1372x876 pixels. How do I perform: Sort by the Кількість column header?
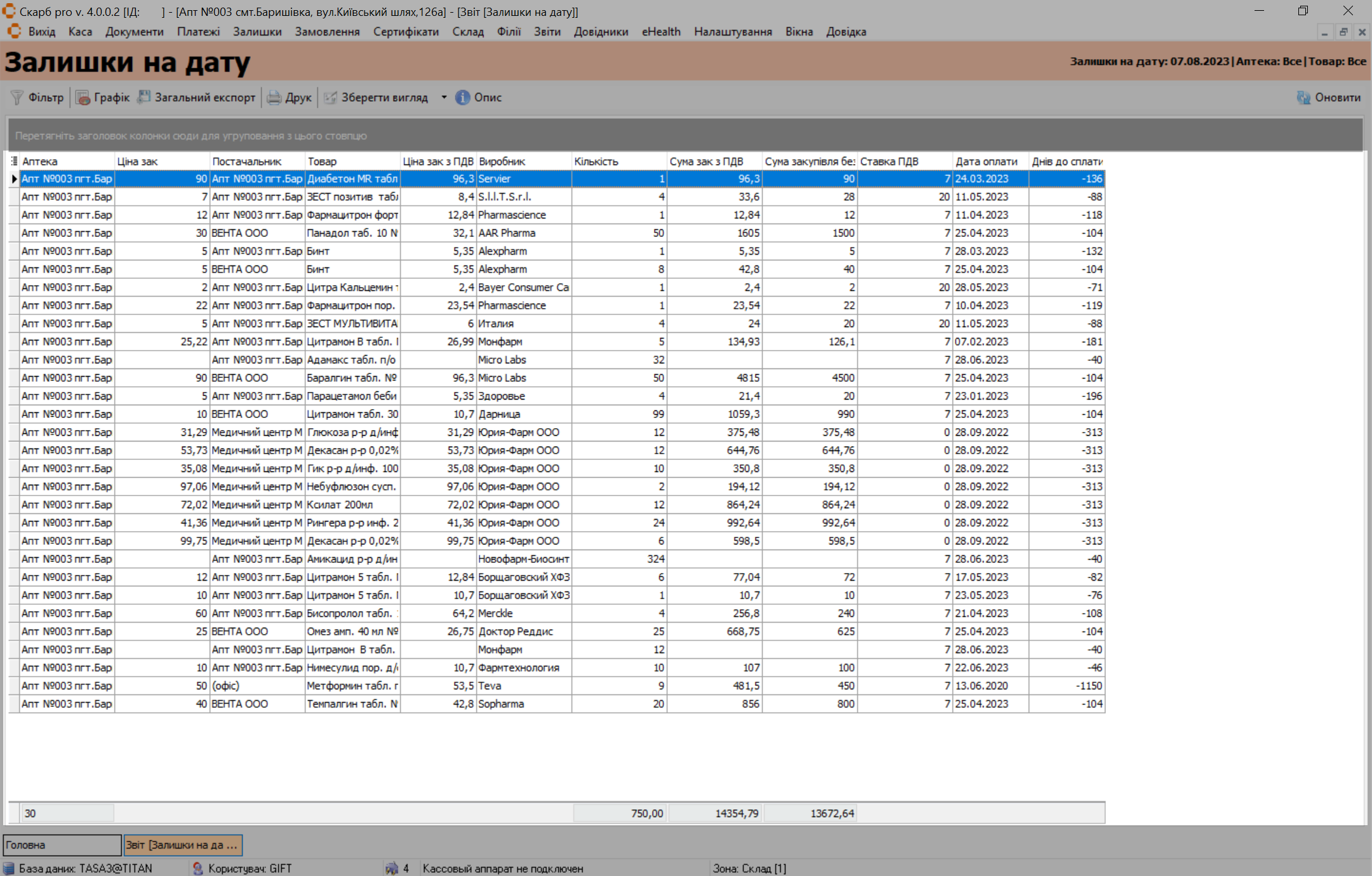tap(596, 161)
